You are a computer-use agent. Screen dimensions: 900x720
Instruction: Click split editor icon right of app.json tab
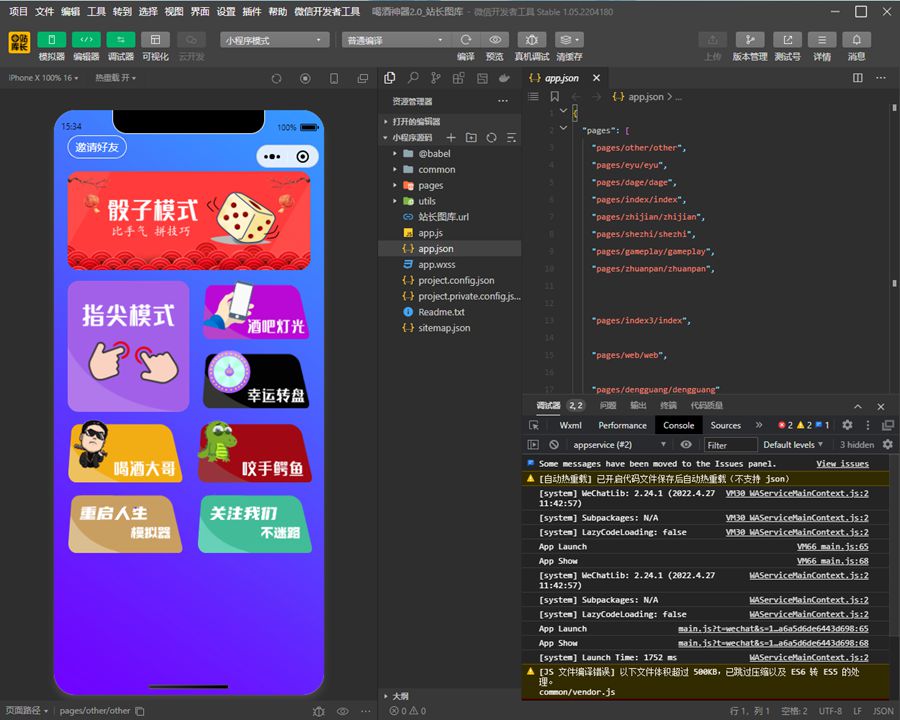pos(858,78)
